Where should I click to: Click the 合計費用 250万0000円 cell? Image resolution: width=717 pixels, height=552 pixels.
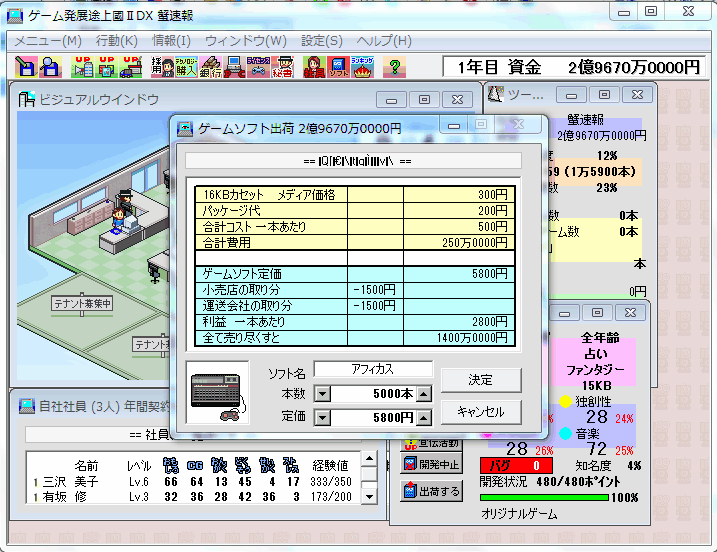point(459,242)
